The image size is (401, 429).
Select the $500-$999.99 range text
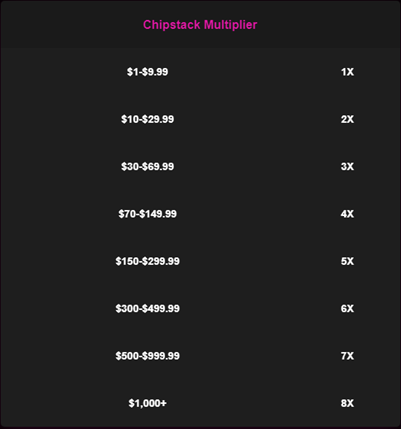point(147,356)
